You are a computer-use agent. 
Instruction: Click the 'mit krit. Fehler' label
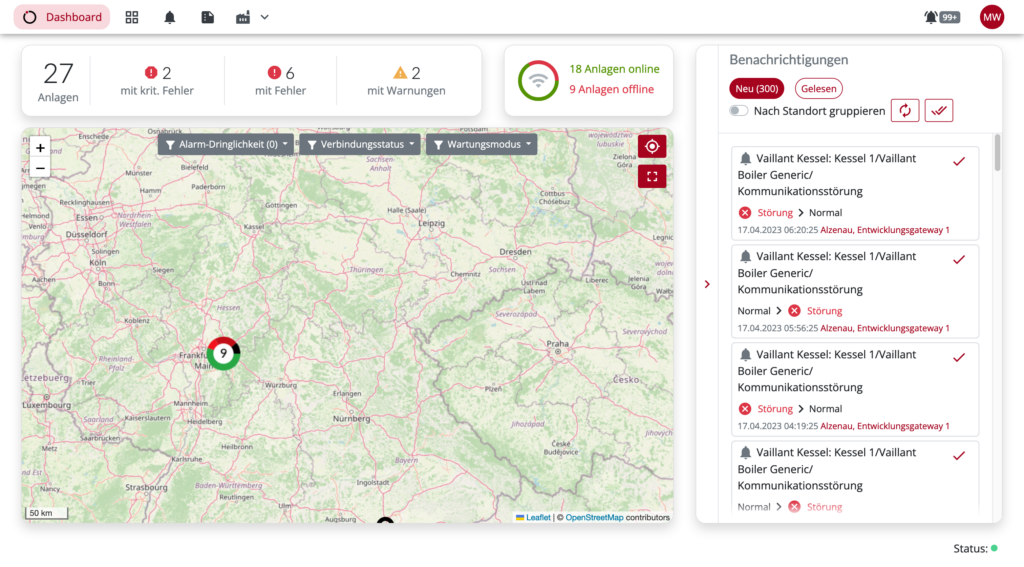pyautogui.click(x=157, y=91)
